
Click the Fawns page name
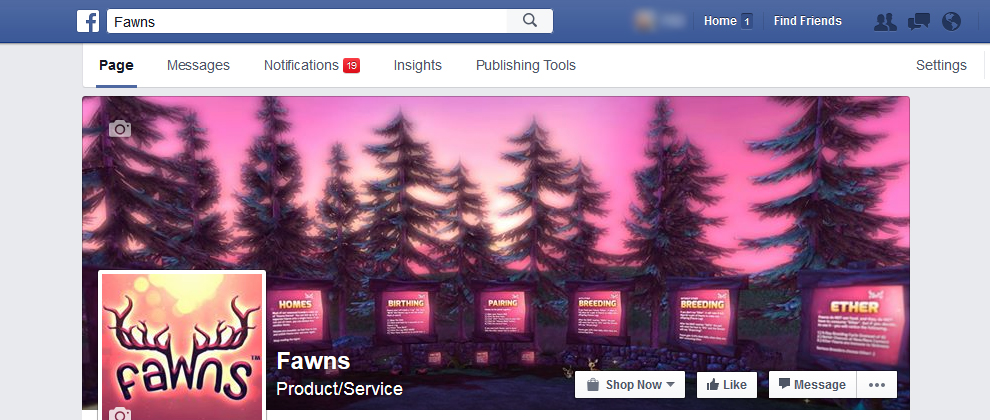(x=313, y=361)
